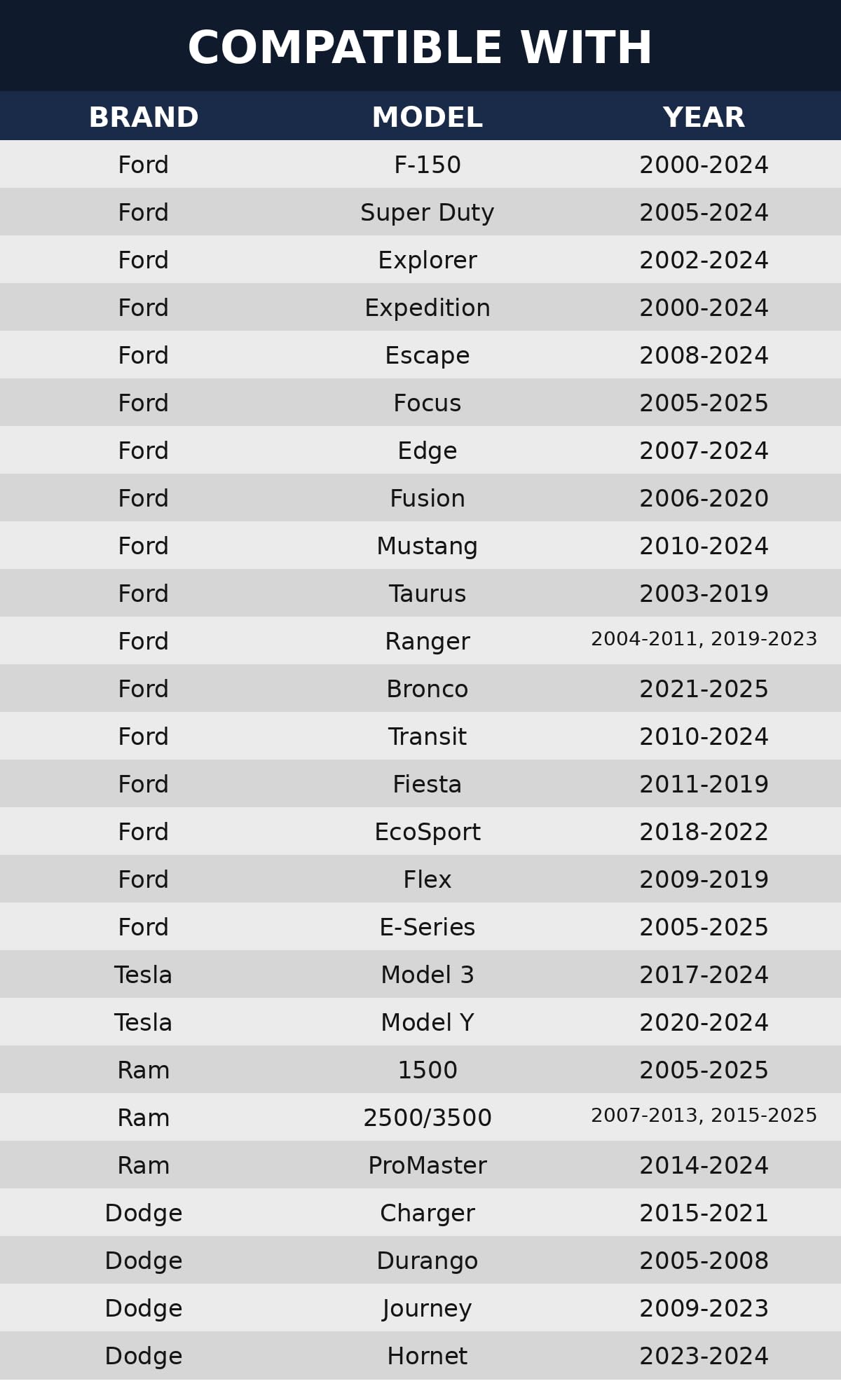Click the YEAR column header
The image size is (841, 1400).
point(704,118)
